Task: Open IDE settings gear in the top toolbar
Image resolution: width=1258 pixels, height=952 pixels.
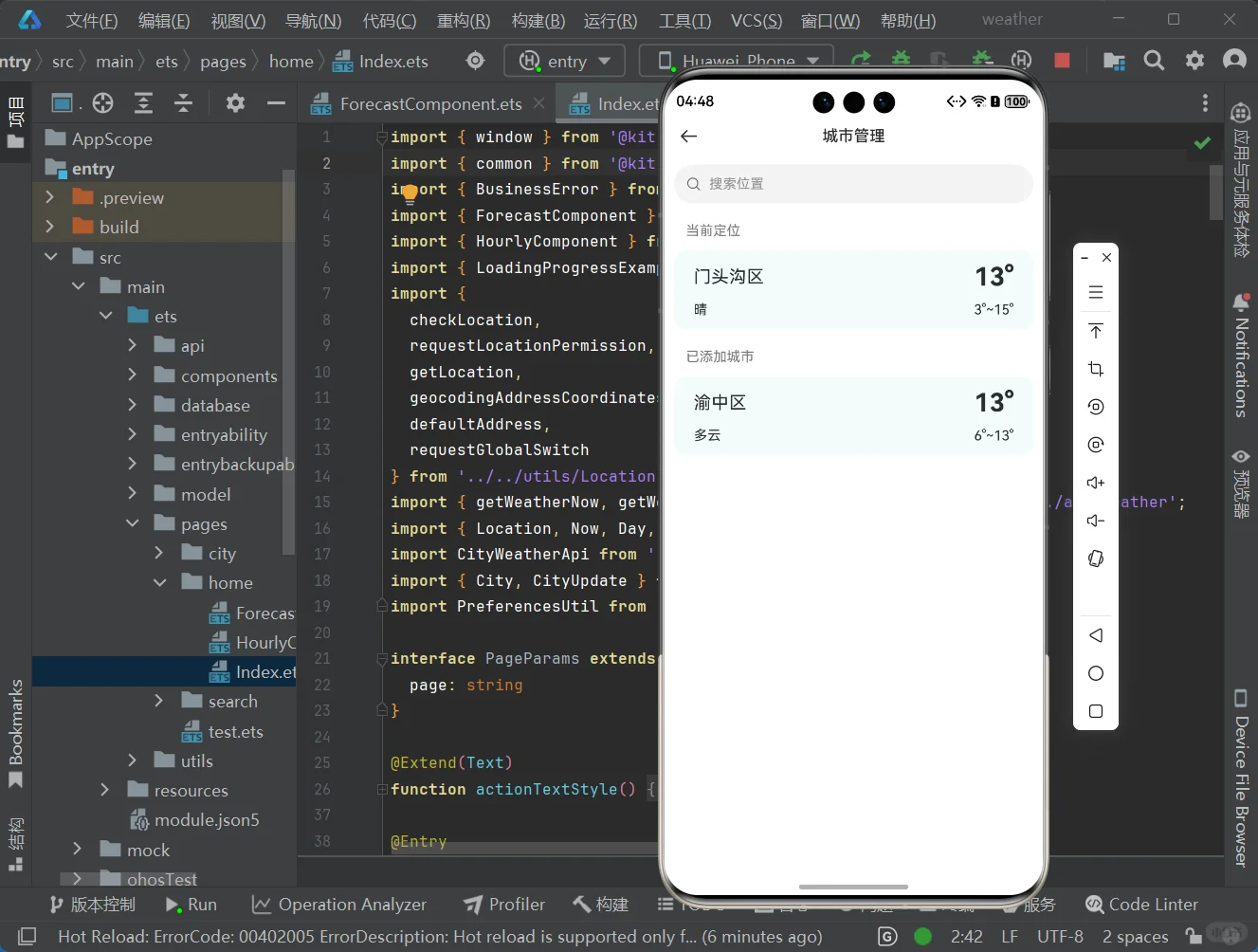Action: click(x=1194, y=61)
